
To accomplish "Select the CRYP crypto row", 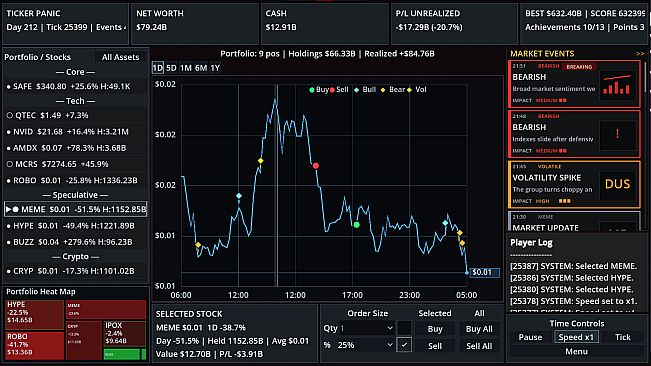I will [75, 271].
